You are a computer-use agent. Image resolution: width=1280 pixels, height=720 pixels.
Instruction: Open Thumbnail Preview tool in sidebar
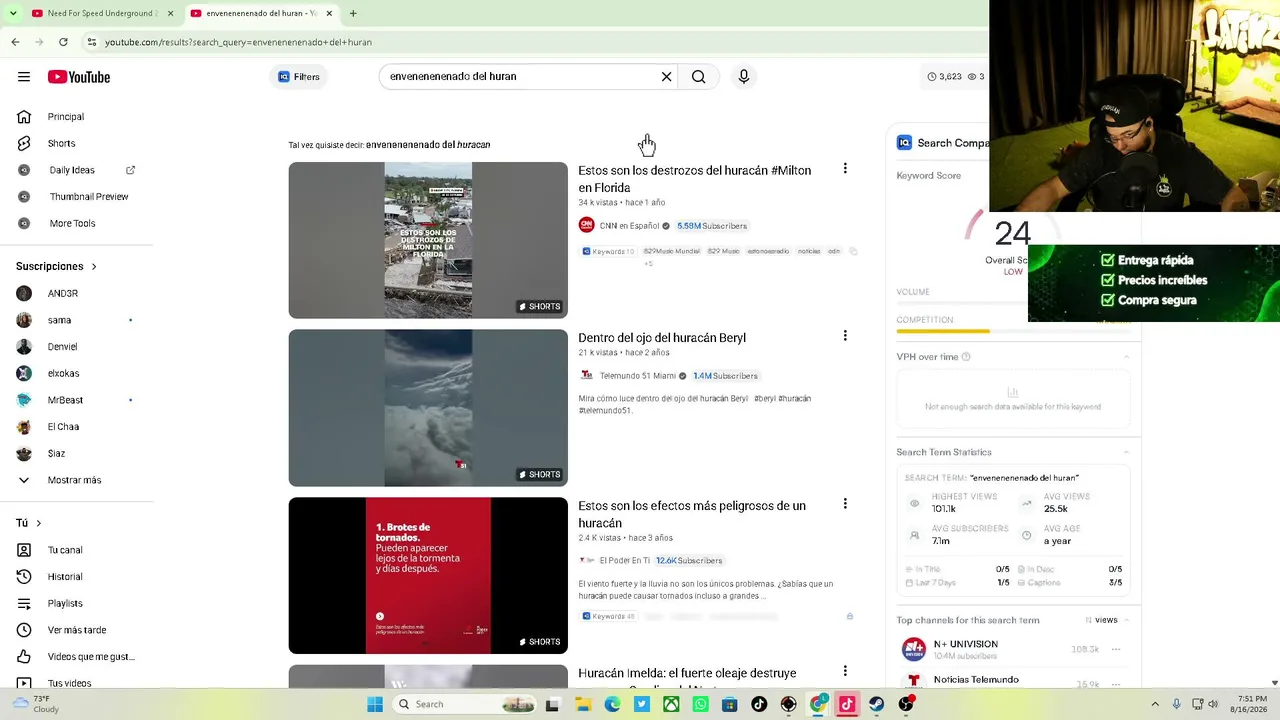coord(89,197)
